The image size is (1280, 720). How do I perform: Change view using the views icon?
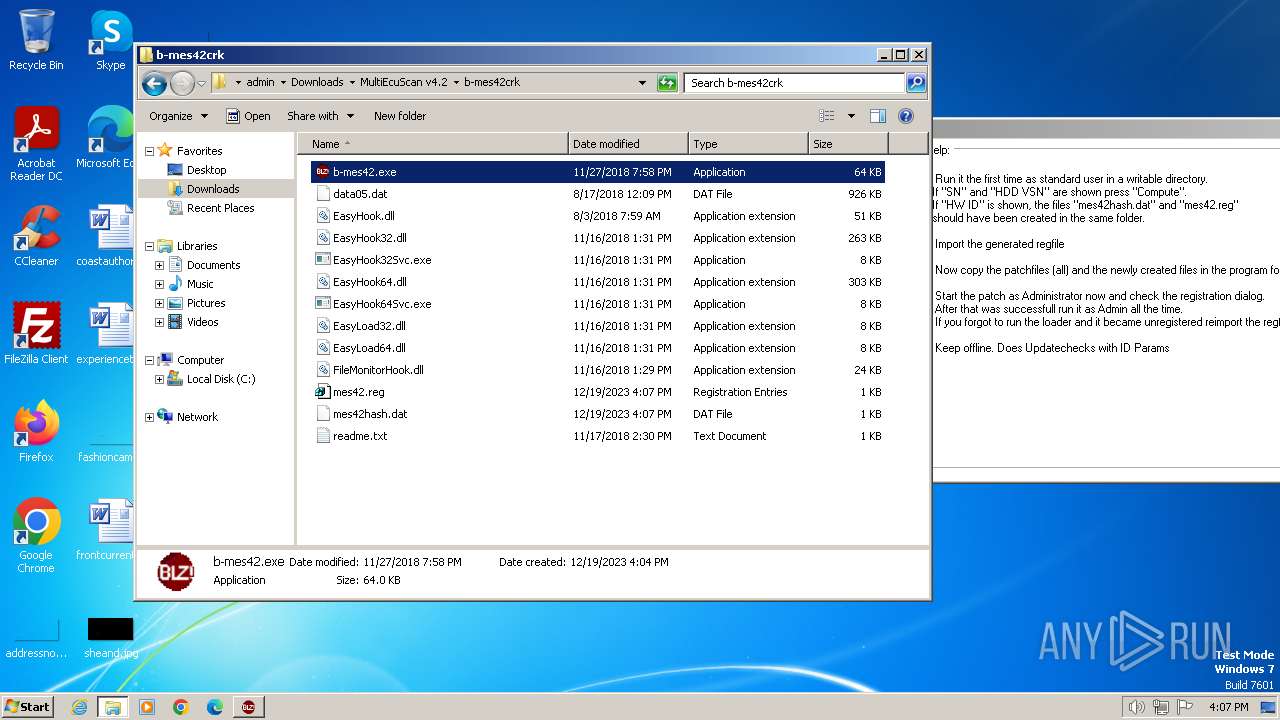[x=826, y=116]
